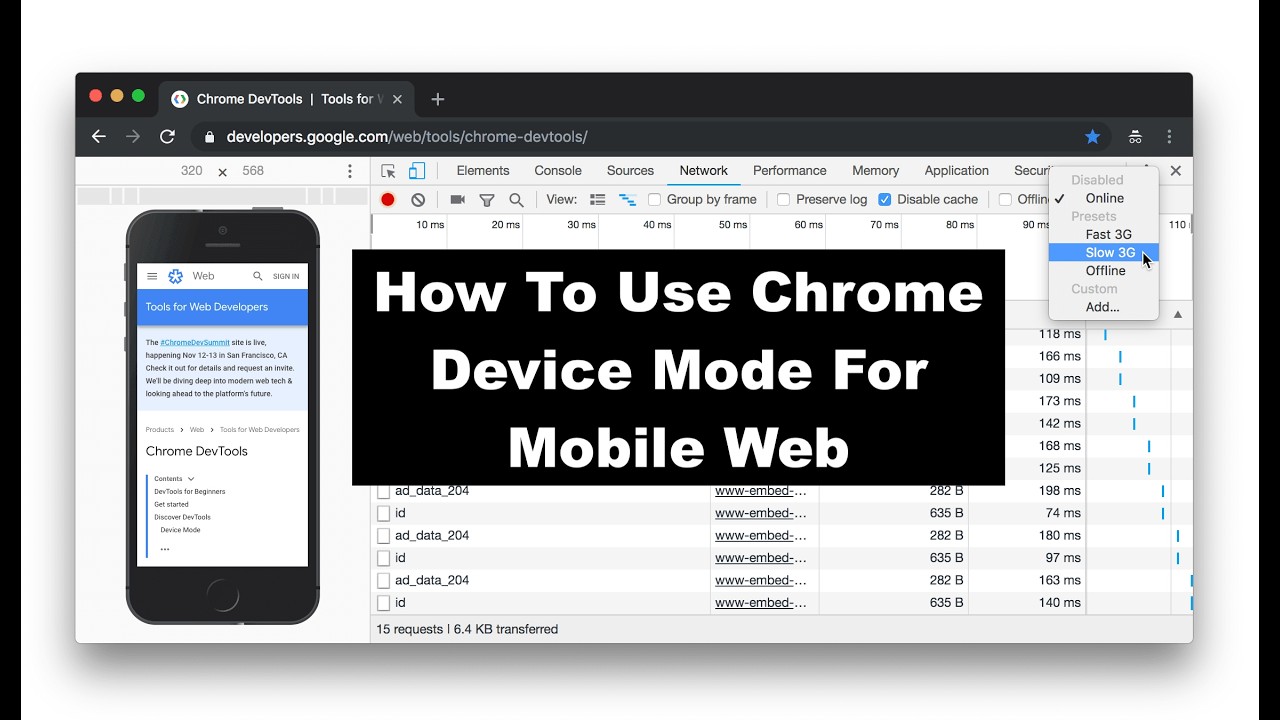Clear the network log icon

pyautogui.click(x=418, y=200)
